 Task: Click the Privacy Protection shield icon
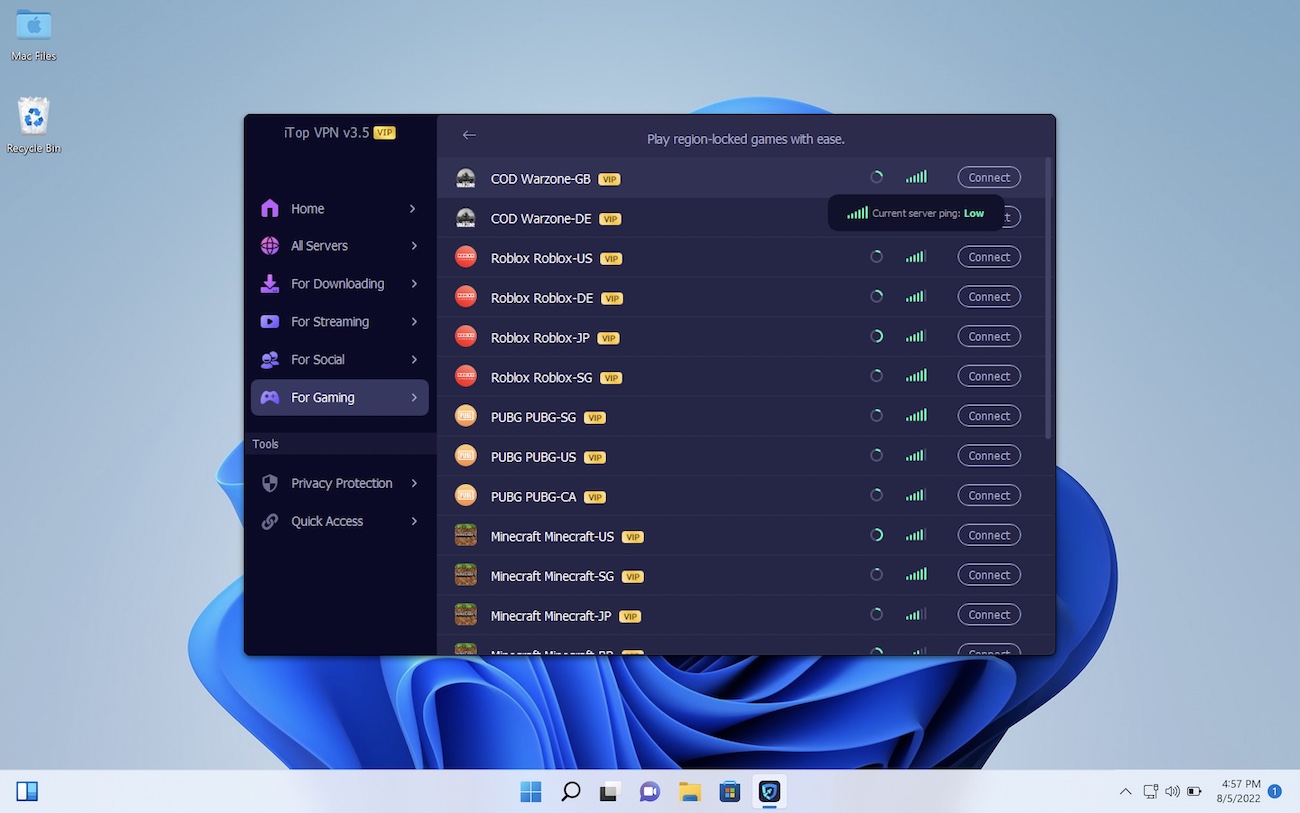click(269, 483)
